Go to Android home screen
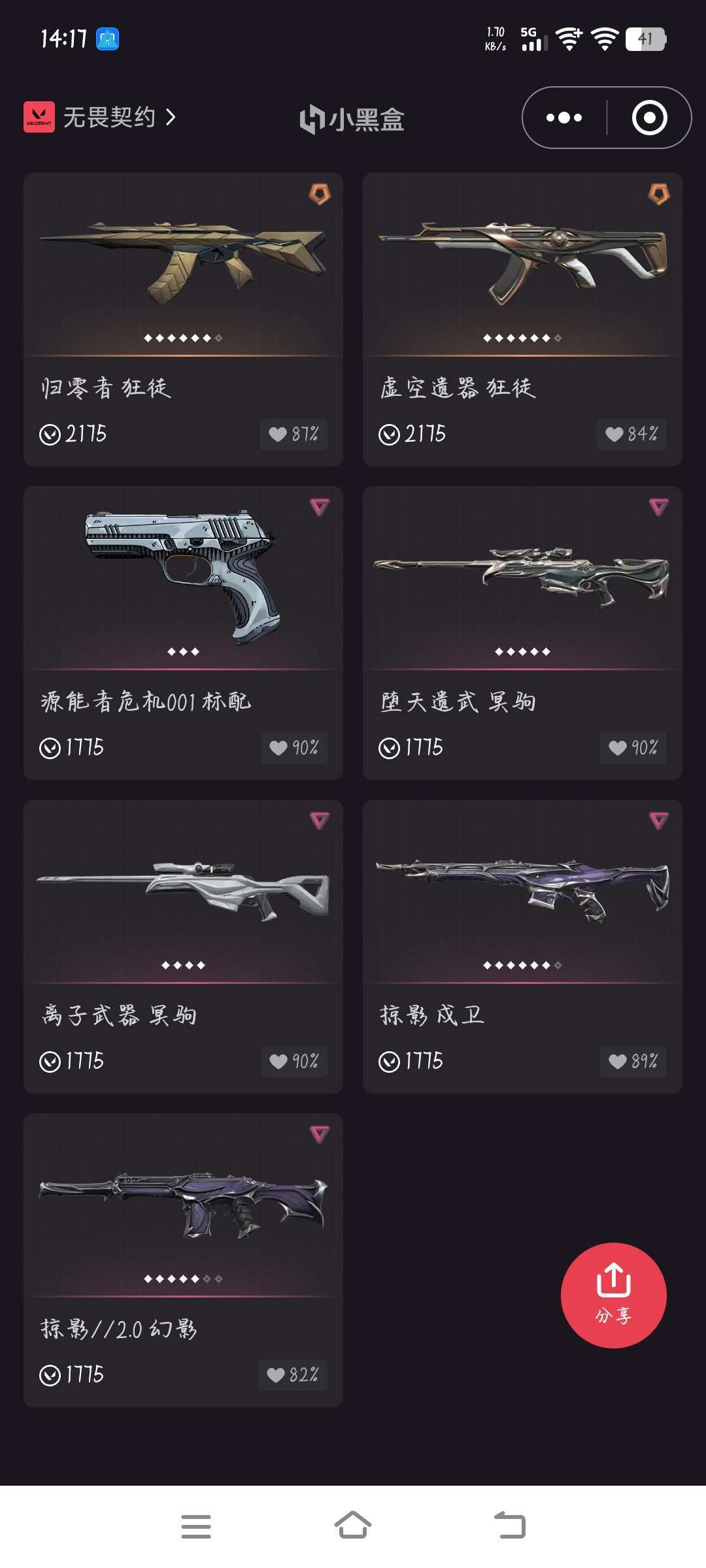Viewport: 706px width, 1568px height. pos(353,1525)
